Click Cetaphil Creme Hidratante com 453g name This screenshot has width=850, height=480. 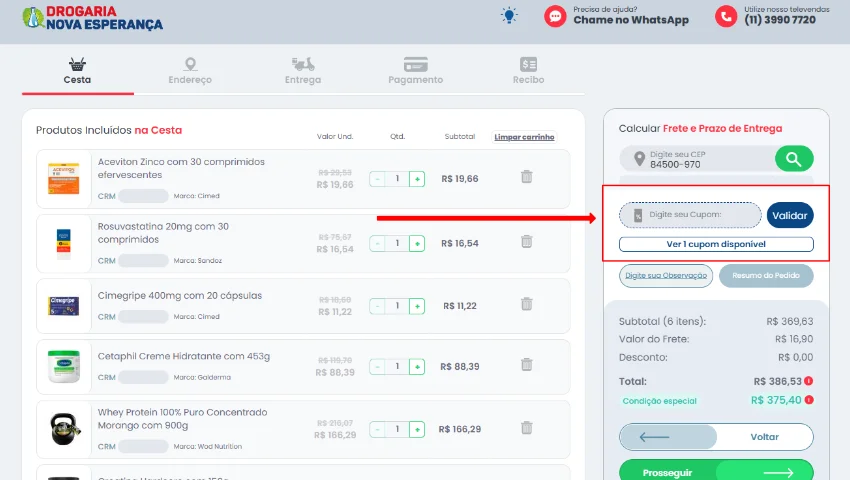tap(184, 356)
